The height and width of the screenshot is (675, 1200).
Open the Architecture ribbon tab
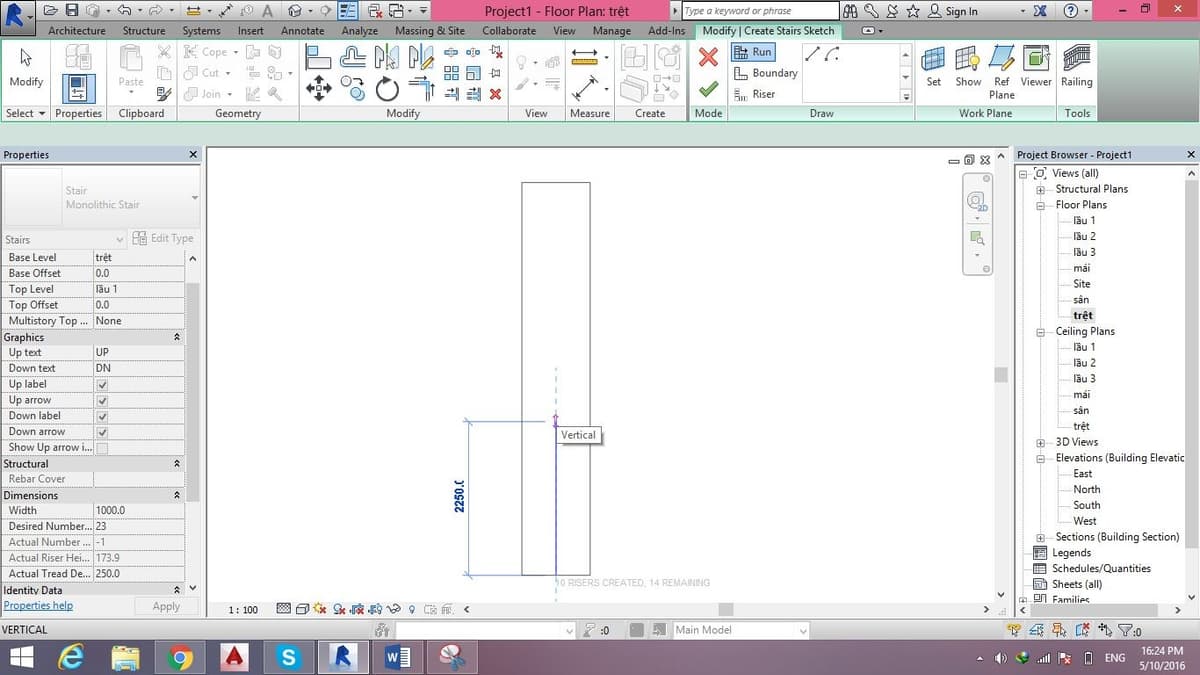(x=77, y=31)
